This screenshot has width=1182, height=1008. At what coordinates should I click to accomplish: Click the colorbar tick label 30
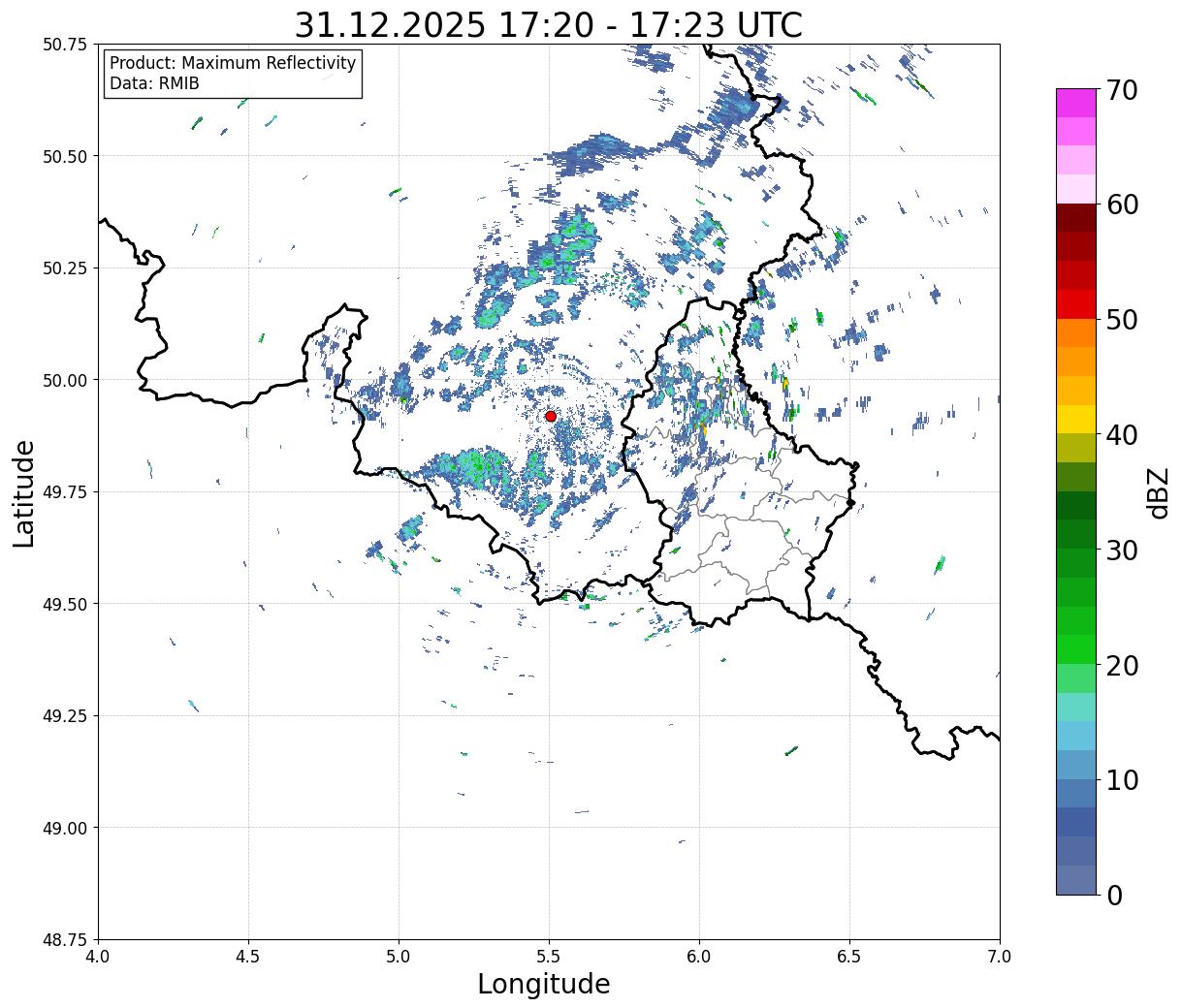[x=1122, y=550]
